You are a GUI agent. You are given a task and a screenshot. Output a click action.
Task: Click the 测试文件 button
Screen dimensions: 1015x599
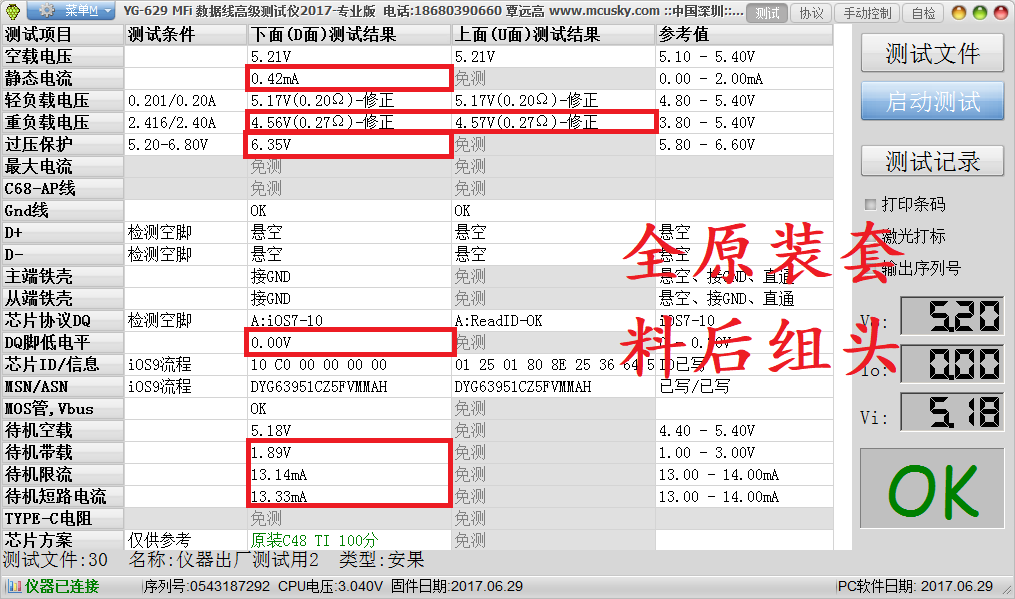click(x=932, y=54)
